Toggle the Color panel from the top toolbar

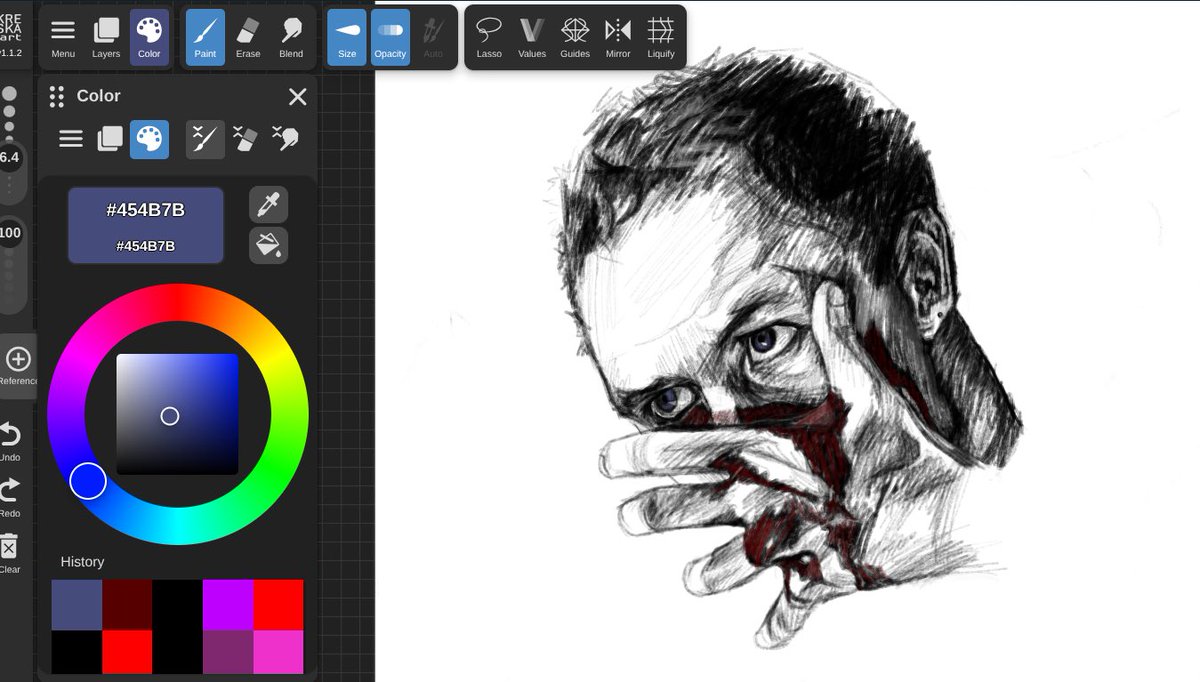[149, 37]
